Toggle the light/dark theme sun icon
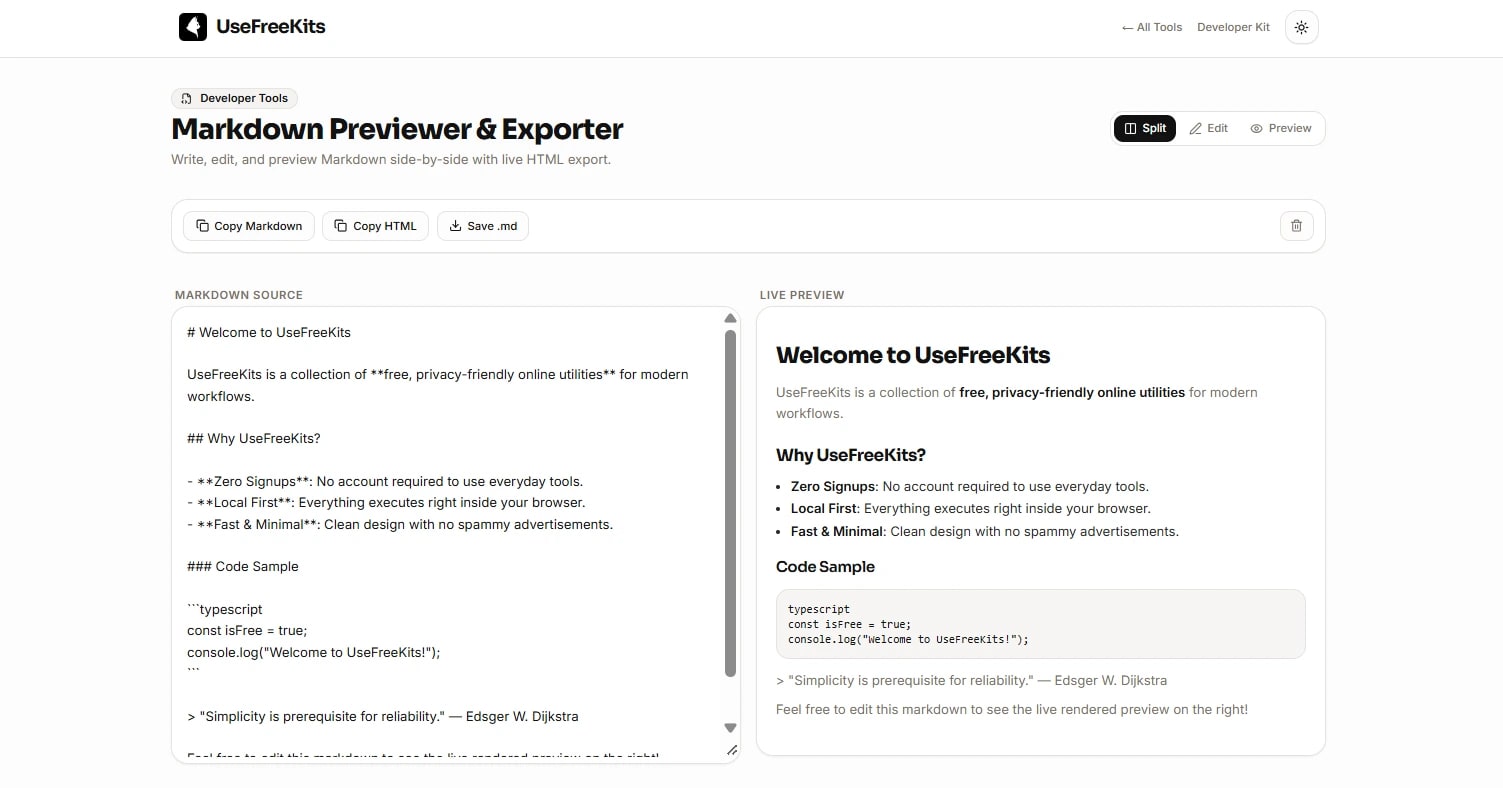The image size is (1503, 788). pyautogui.click(x=1301, y=28)
